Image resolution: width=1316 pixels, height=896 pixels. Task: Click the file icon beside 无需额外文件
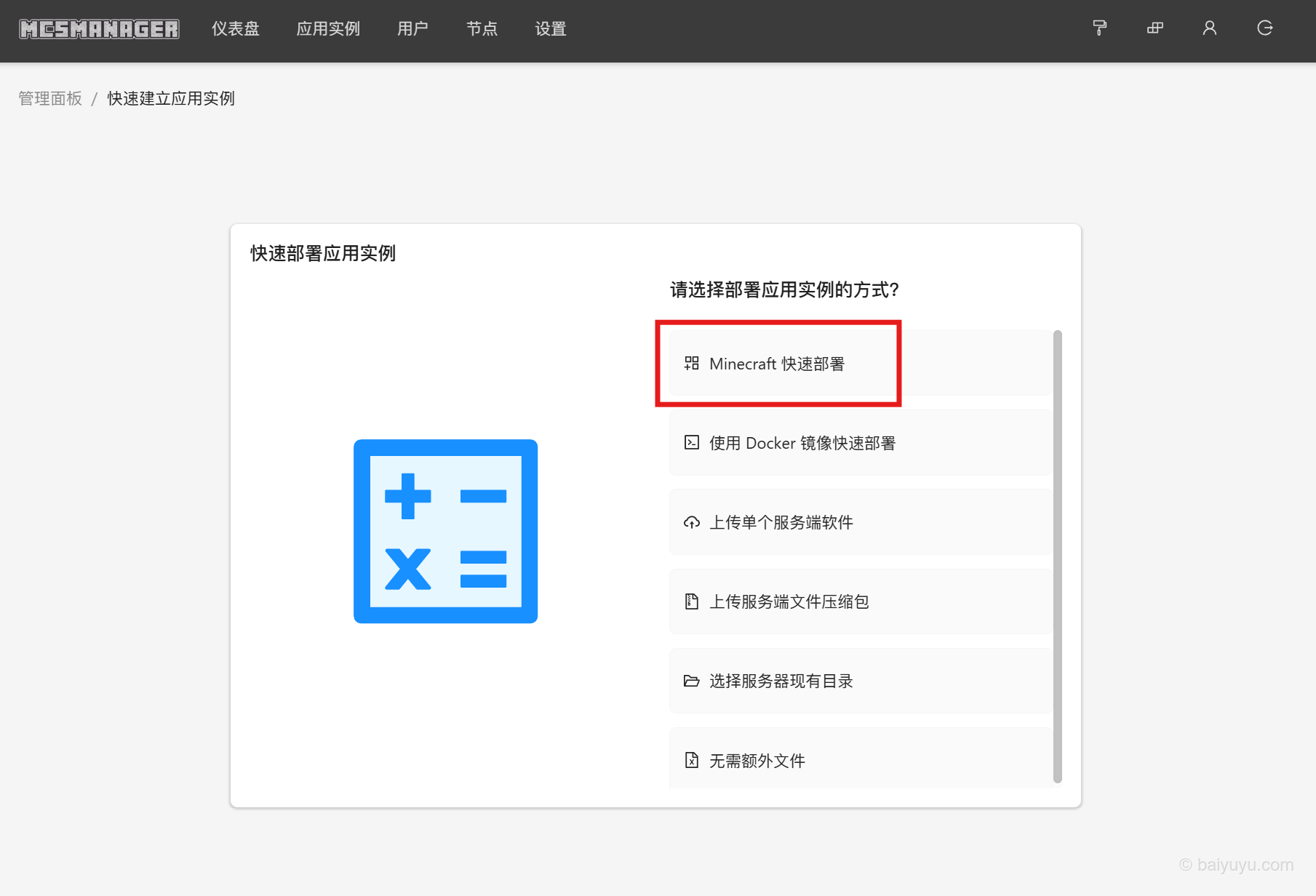(690, 760)
